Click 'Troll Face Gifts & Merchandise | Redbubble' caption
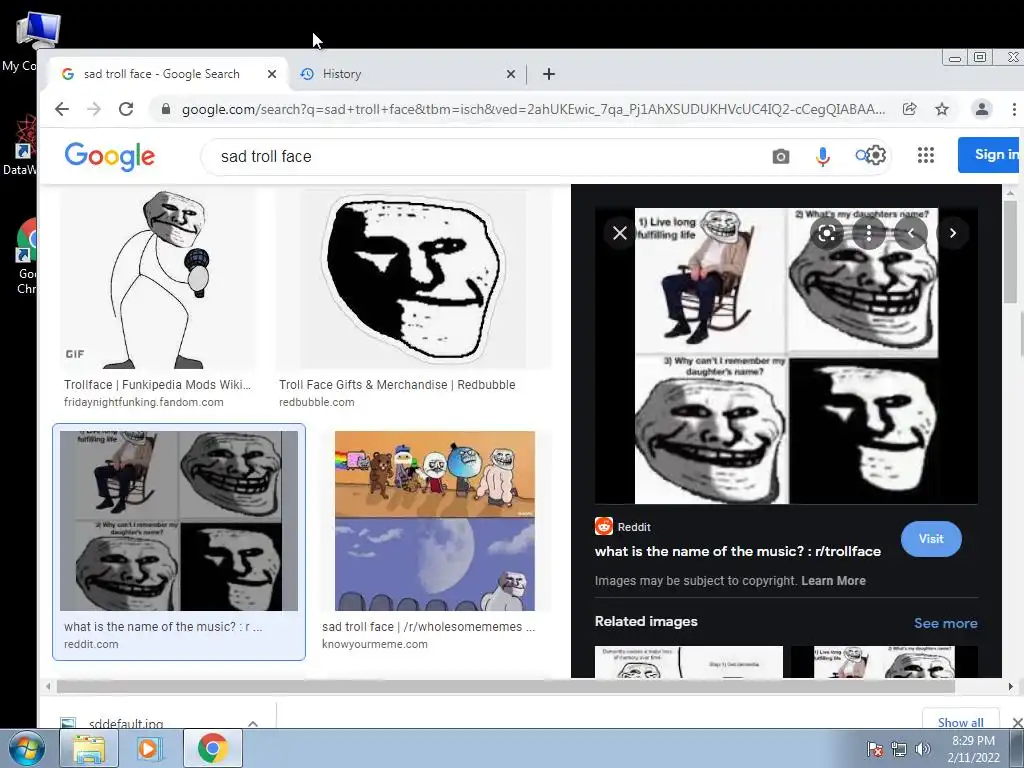Screen dimensions: 1024x768 [397, 385]
